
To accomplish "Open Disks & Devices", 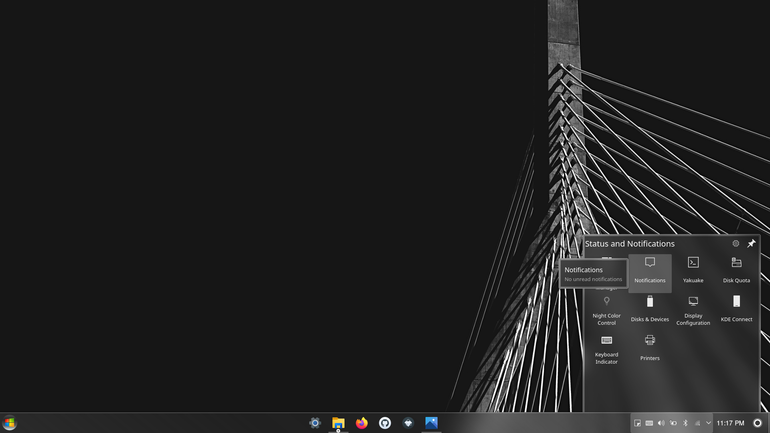I will [650, 309].
